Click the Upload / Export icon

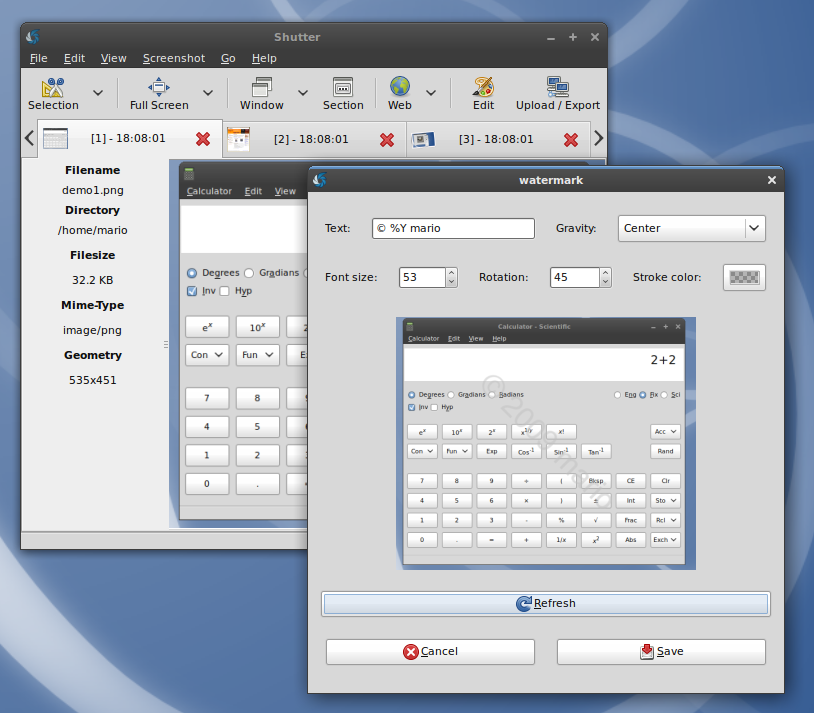point(557,87)
